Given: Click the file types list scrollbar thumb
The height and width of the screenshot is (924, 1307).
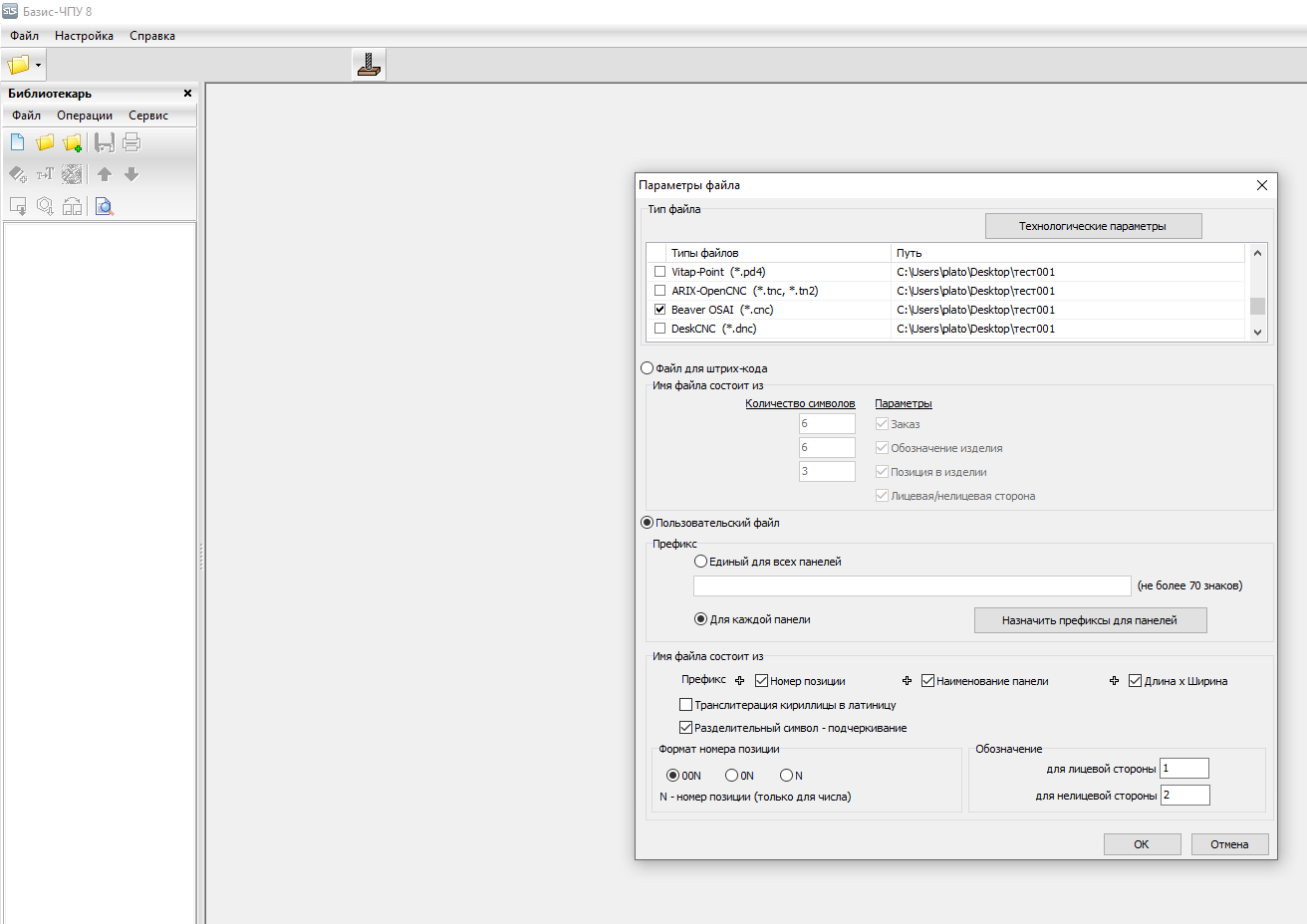Looking at the screenshot, I should point(1257,307).
